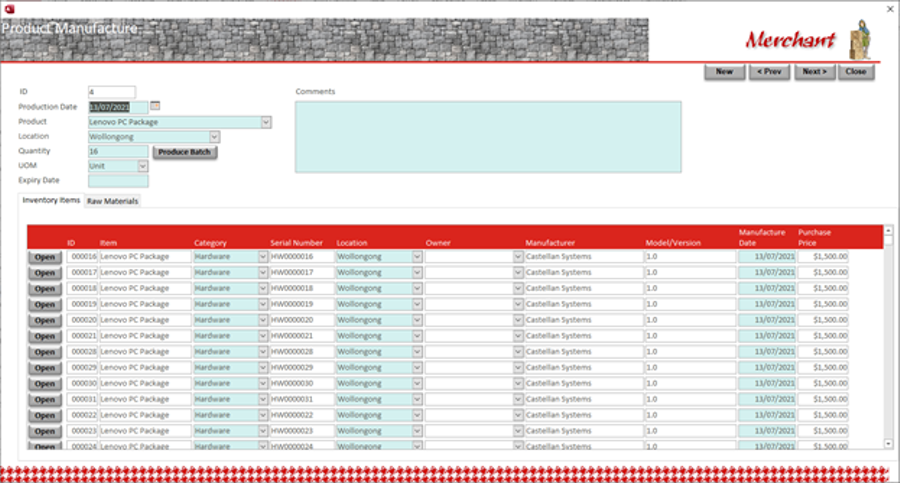Go to next record with Next >
This screenshot has width=900, height=483.
click(x=814, y=72)
